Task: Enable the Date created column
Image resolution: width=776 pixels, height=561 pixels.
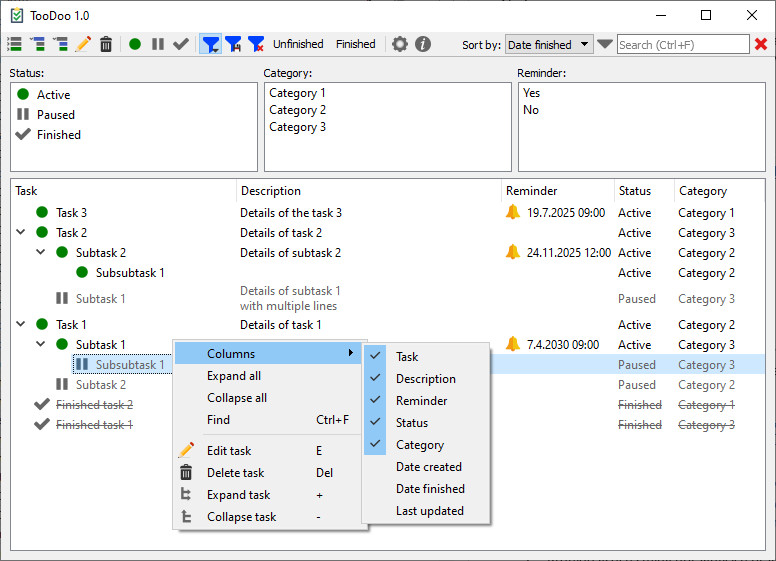Action: [x=428, y=467]
